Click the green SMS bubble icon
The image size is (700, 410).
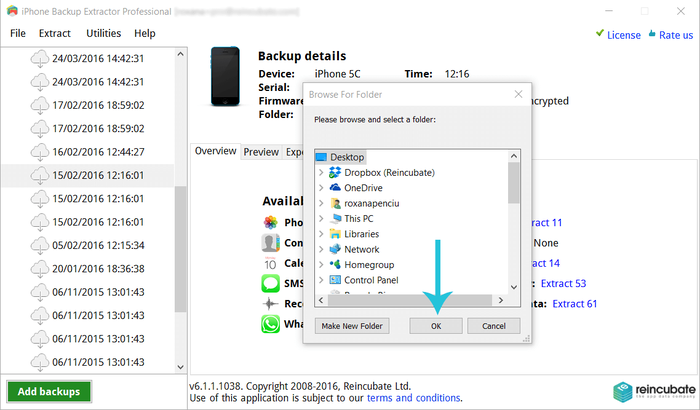[x=271, y=283]
